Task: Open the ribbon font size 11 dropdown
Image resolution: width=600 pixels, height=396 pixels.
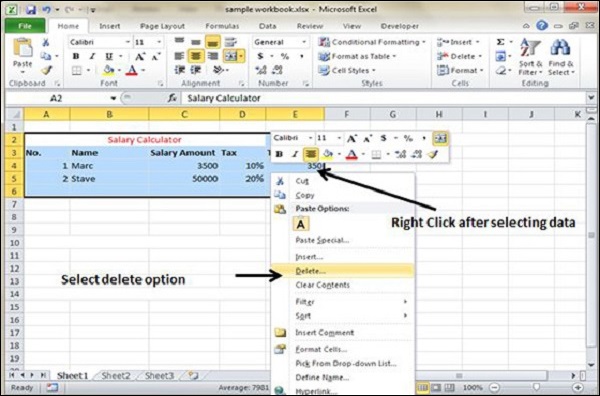Action: click(x=159, y=42)
